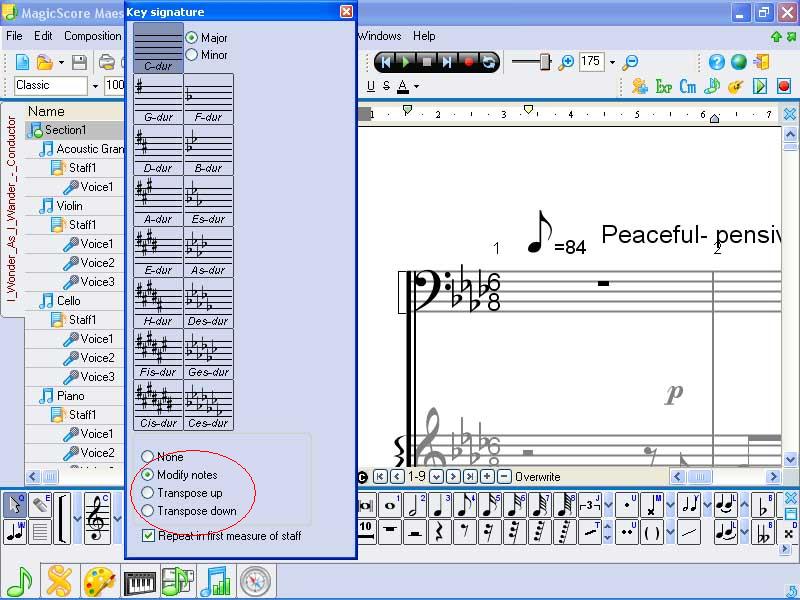Toggle strikethrough text formatting

click(386, 86)
